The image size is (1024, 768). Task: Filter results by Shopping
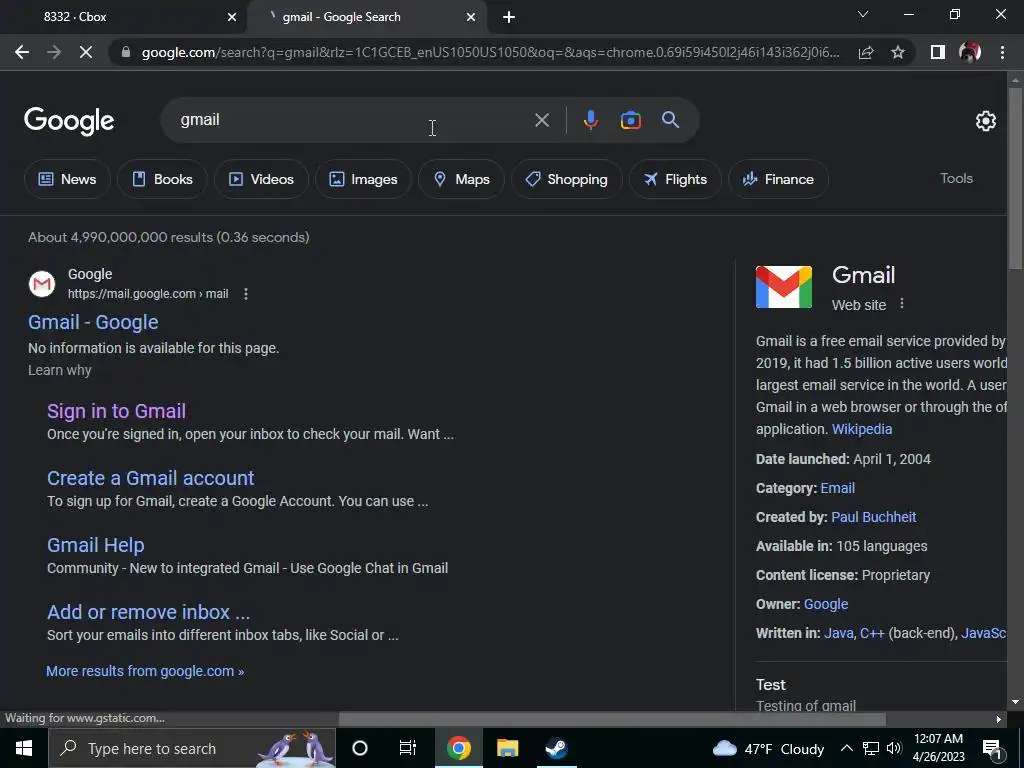click(x=567, y=179)
